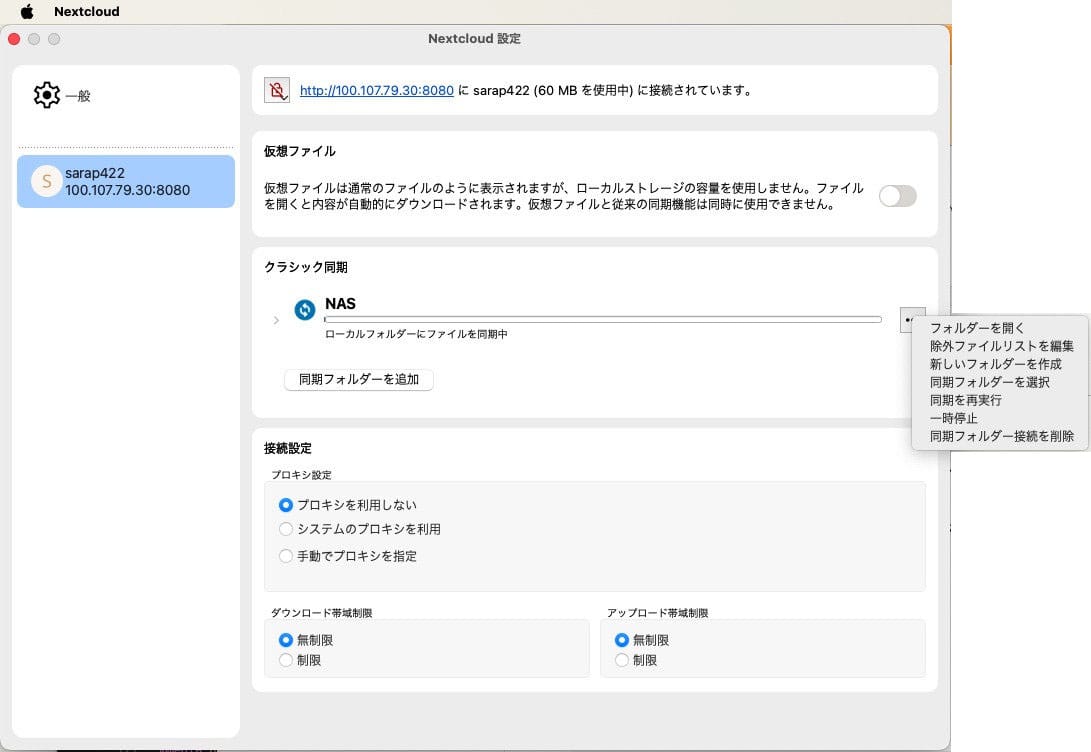Click the sarap422 account avatar
The image size is (1091, 752).
click(x=47, y=182)
